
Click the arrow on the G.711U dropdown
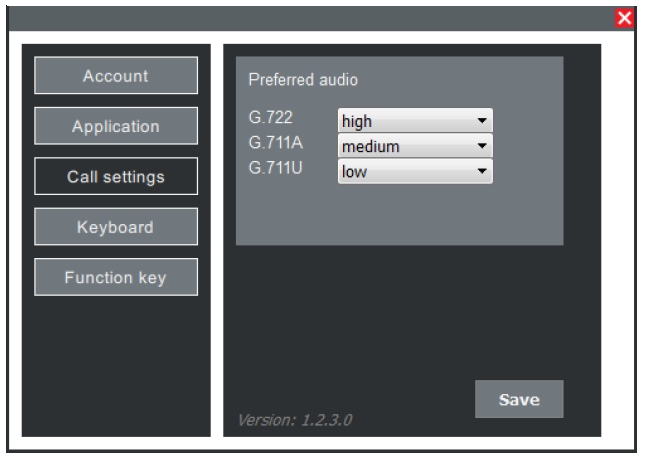pyautogui.click(x=482, y=171)
